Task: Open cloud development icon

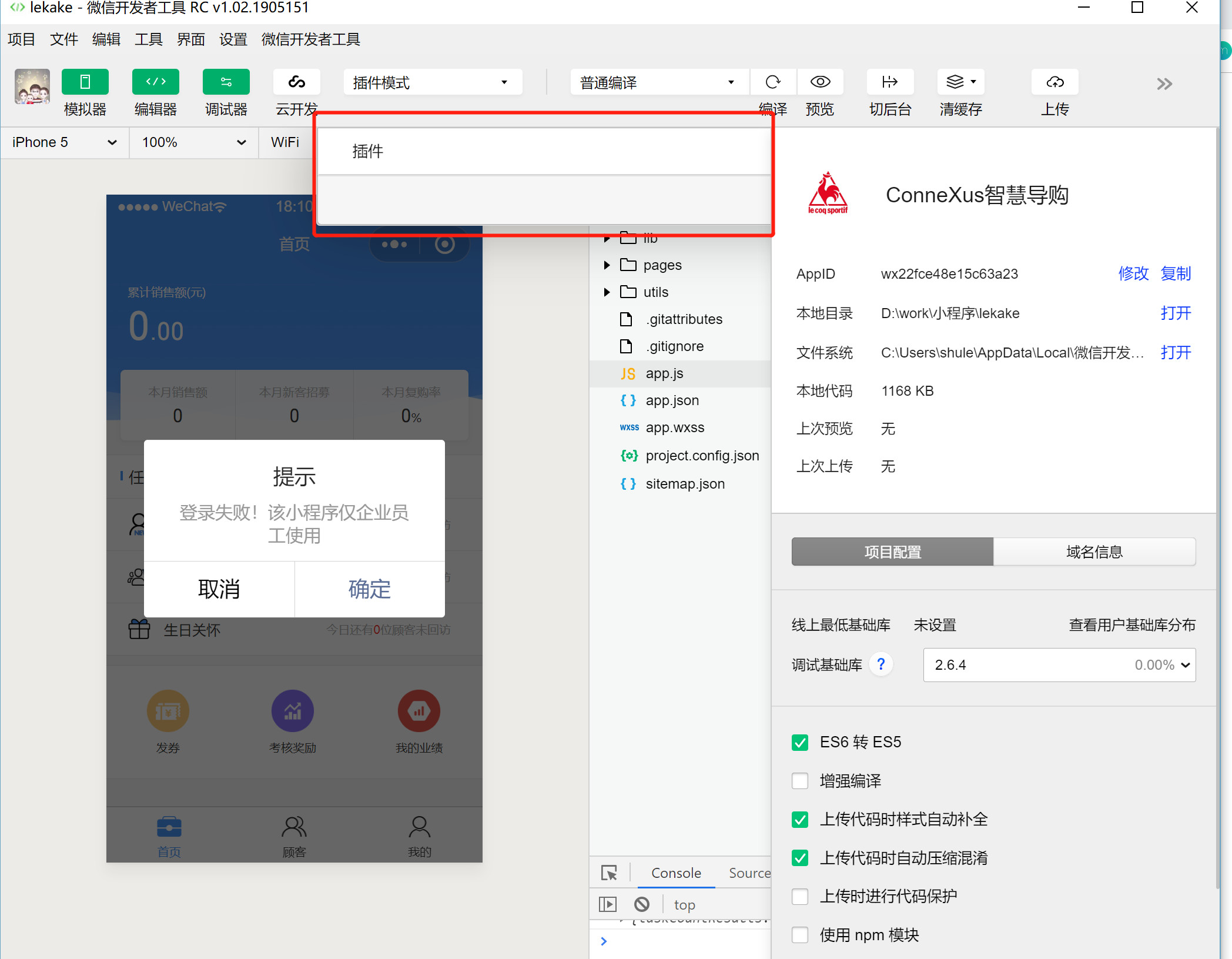Action: click(x=297, y=82)
